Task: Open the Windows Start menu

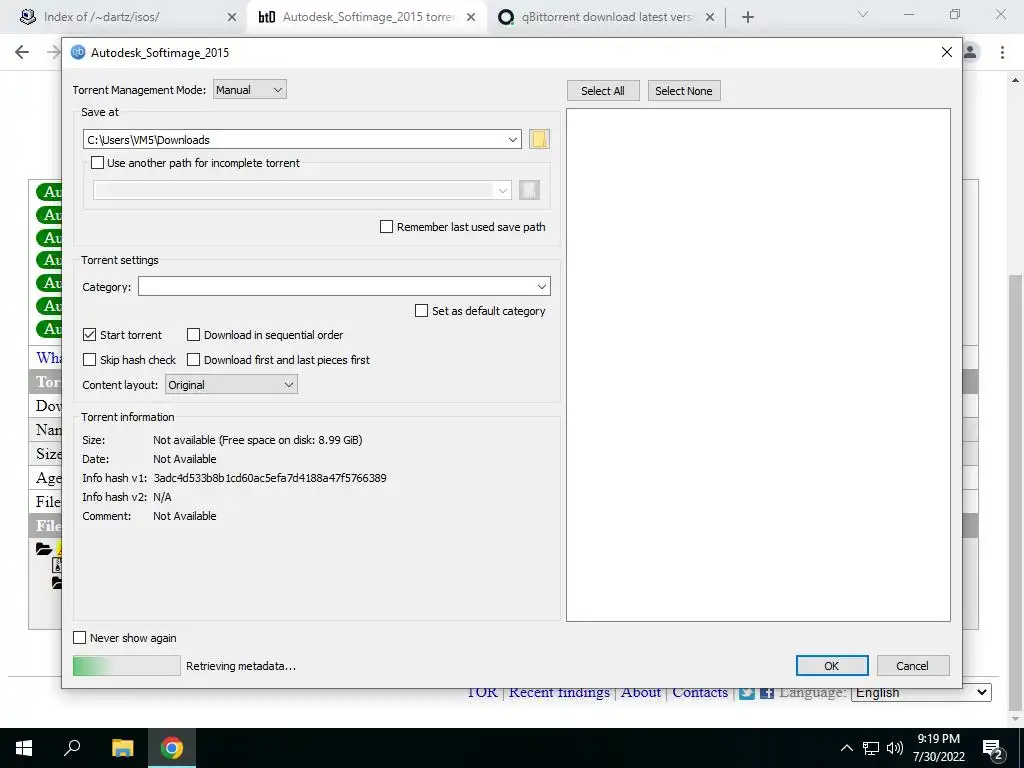Action: coord(24,748)
